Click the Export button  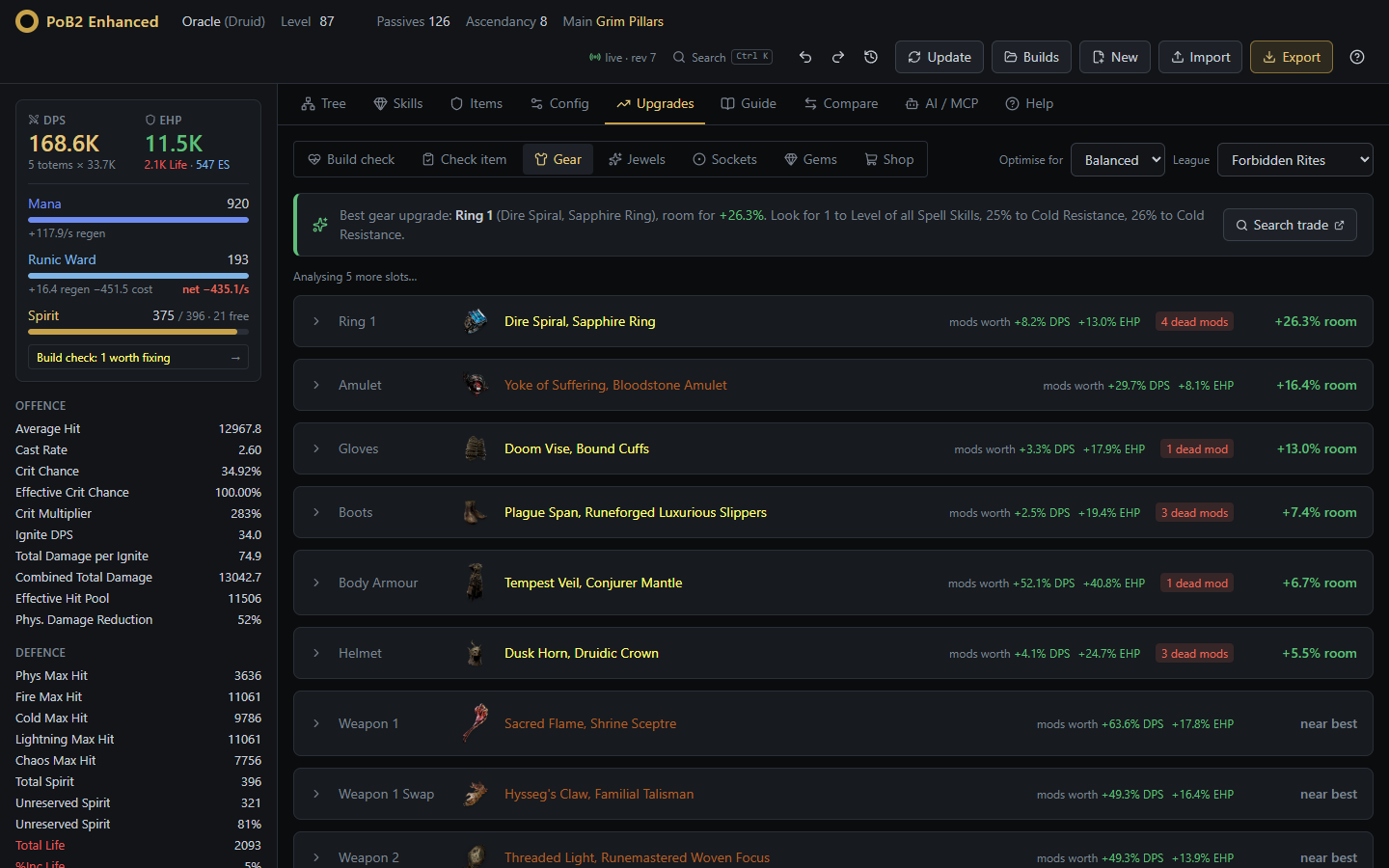point(1292,57)
